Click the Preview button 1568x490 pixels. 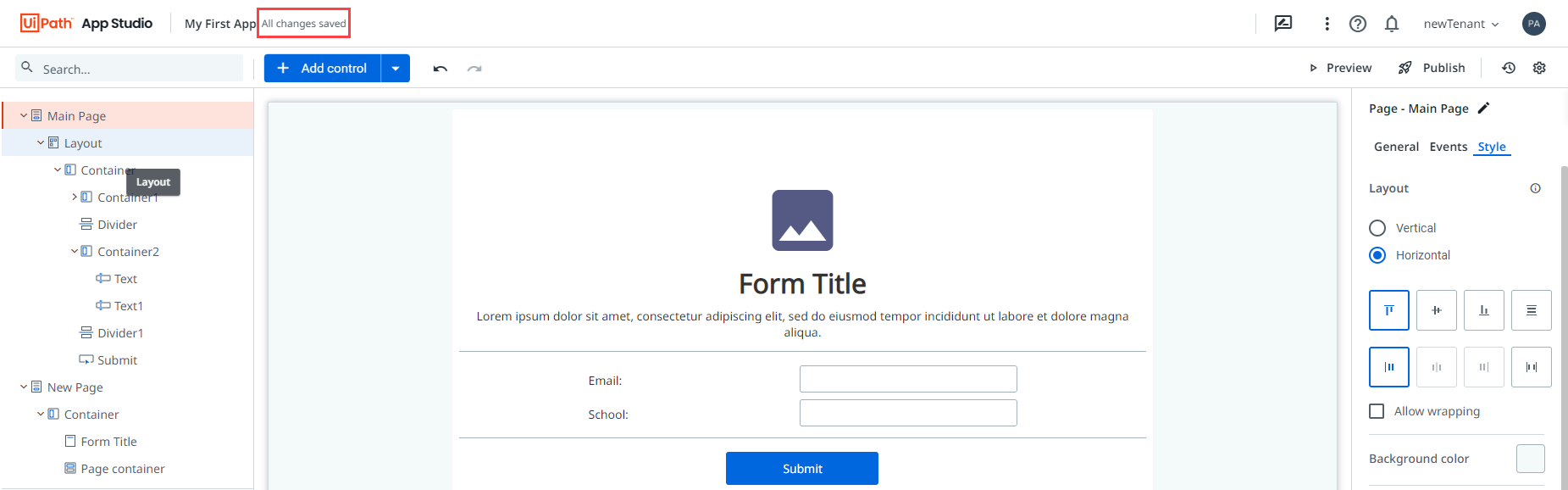click(x=1340, y=68)
